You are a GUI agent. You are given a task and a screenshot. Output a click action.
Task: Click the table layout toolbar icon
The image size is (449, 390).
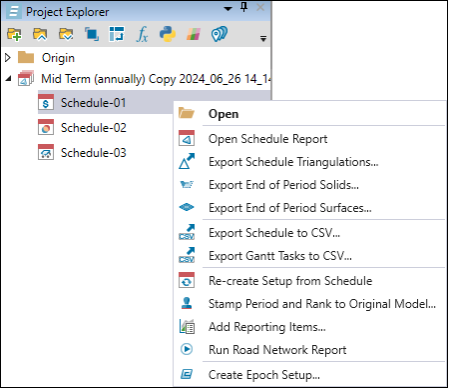(117, 34)
